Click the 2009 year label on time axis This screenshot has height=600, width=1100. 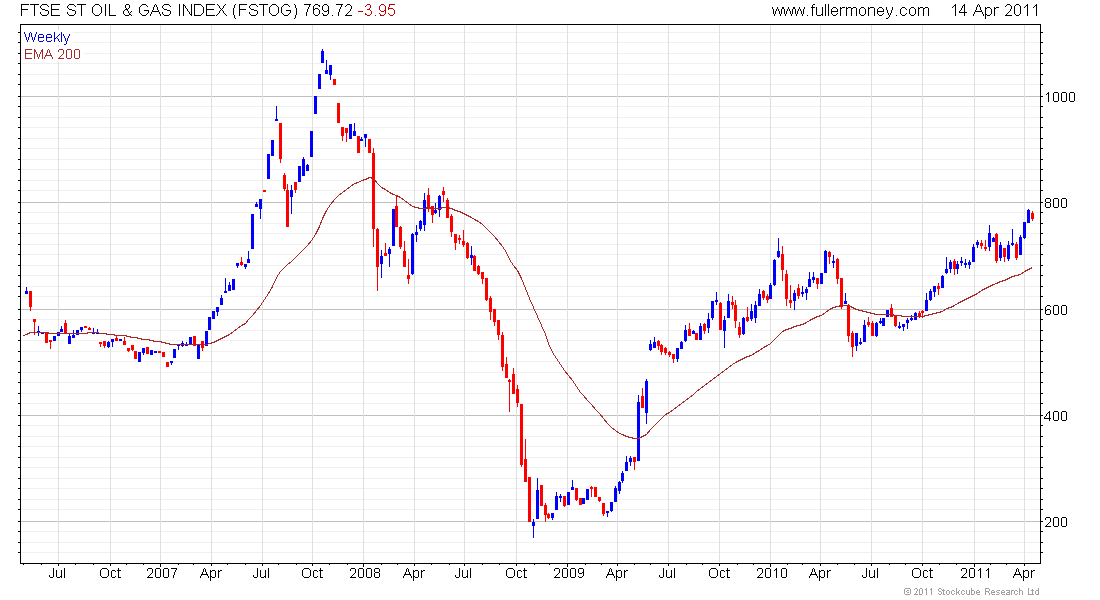pyautogui.click(x=568, y=573)
